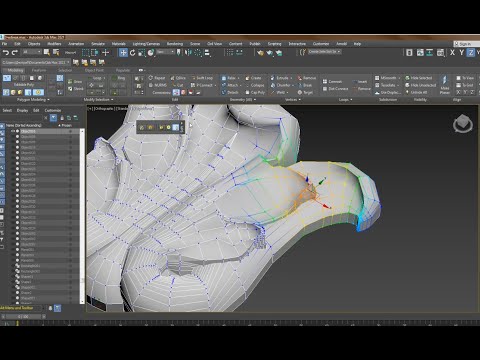The image size is (480, 360).
Task: Select Target weld tool
Action: pos(305,92)
